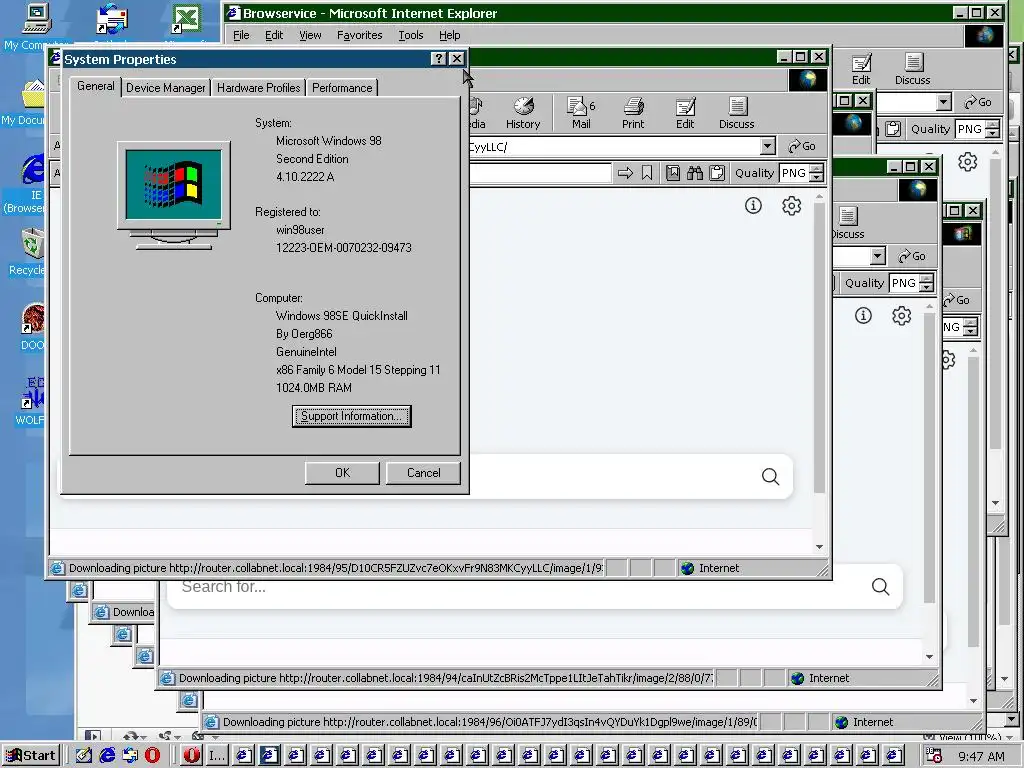1024x768 pixels.
Task: Click Edit icon next to Print
Action: (685, 113)
